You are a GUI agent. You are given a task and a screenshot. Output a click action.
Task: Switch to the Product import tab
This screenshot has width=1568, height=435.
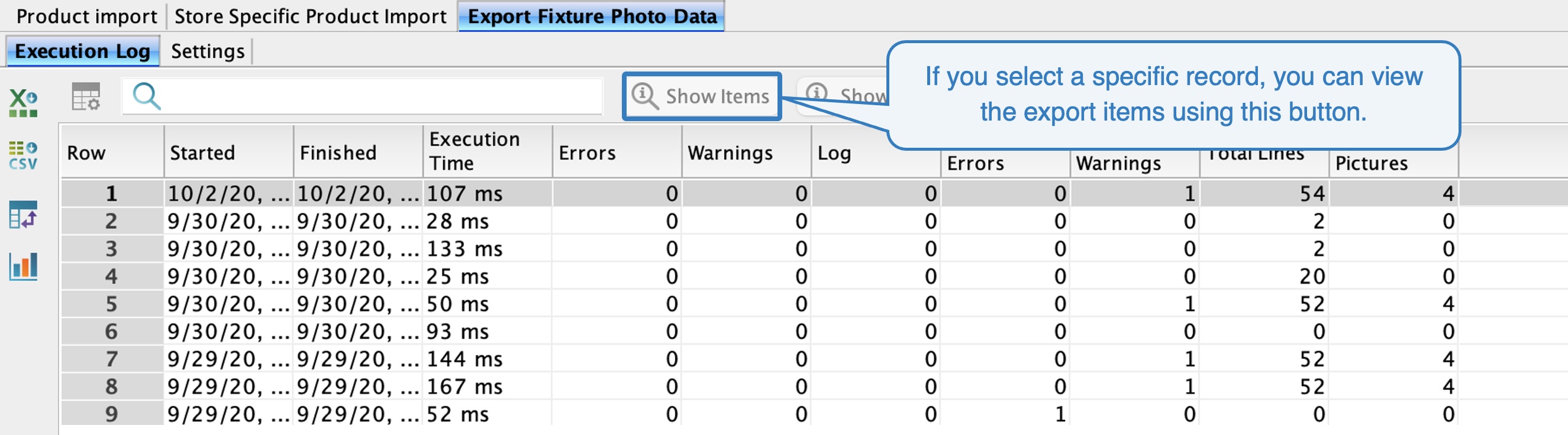[86, 17]
